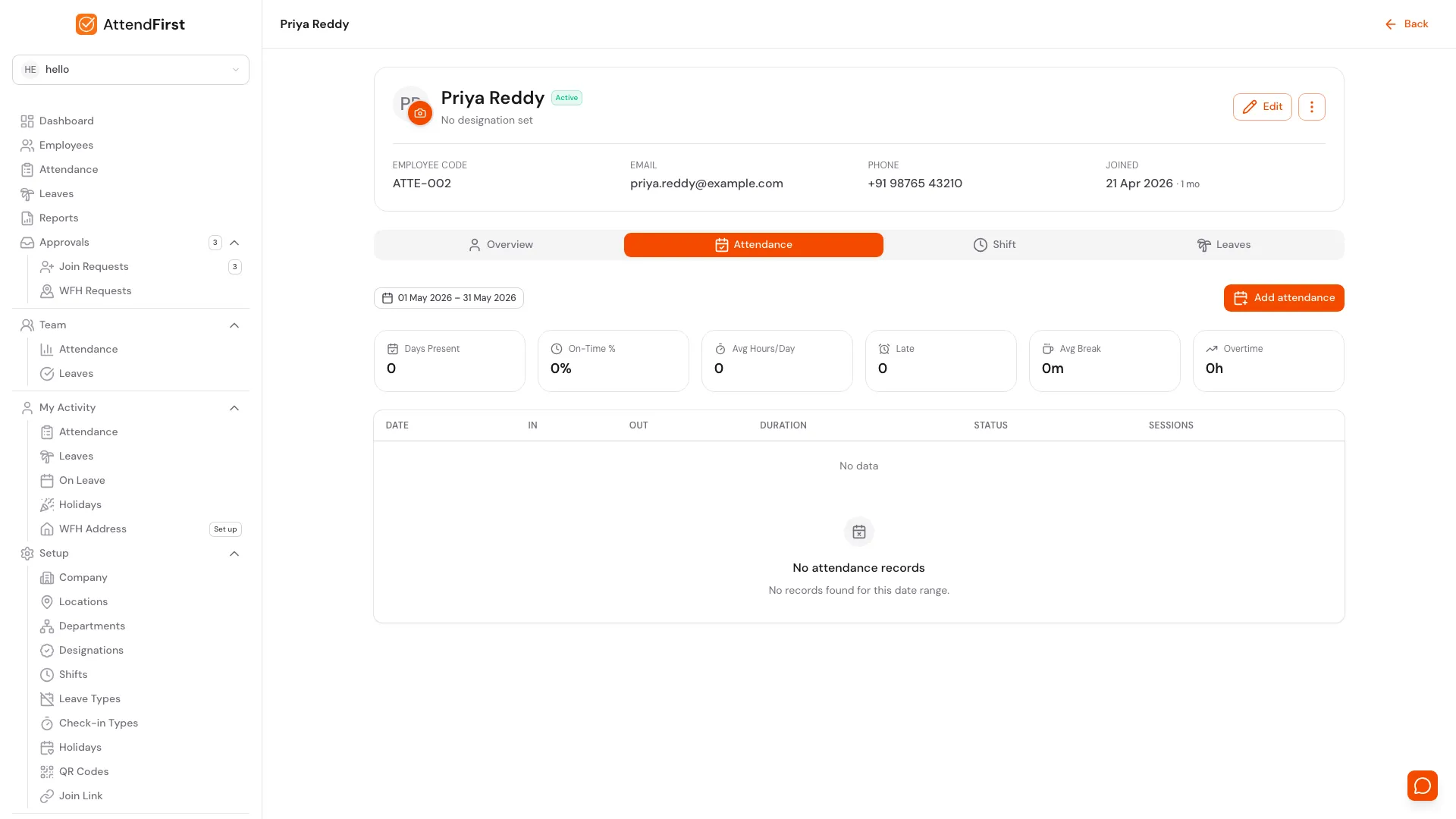Image resolution: width=1456 pixels, height=819 pixels.
Task: Click the STATUS column header
Action: click(x=990, y=425)
